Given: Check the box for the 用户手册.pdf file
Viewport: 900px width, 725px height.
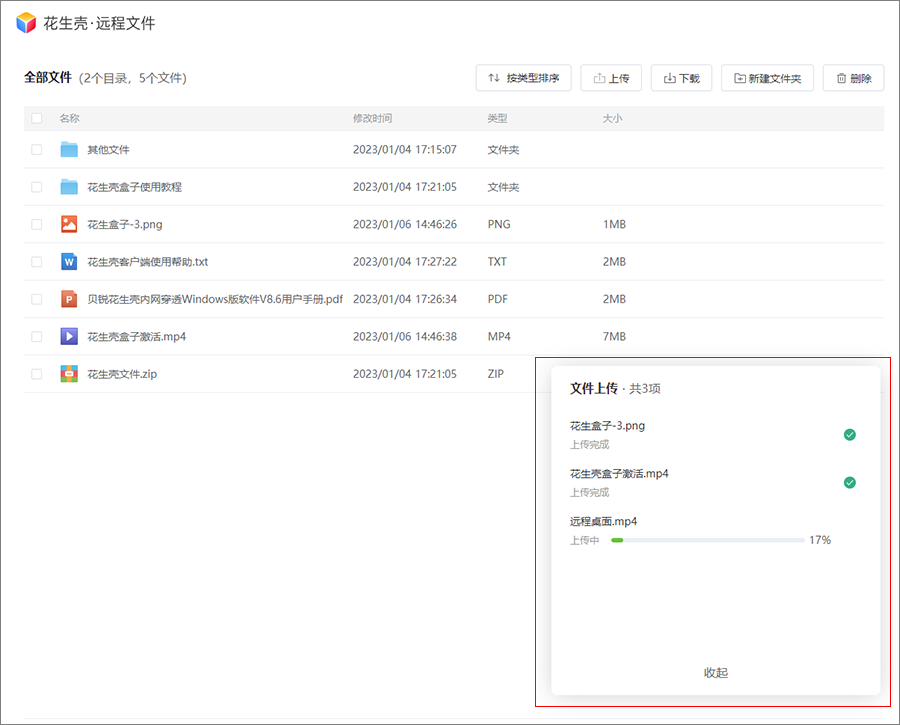Looking at the screenshot, I should [x=37, y=299].
